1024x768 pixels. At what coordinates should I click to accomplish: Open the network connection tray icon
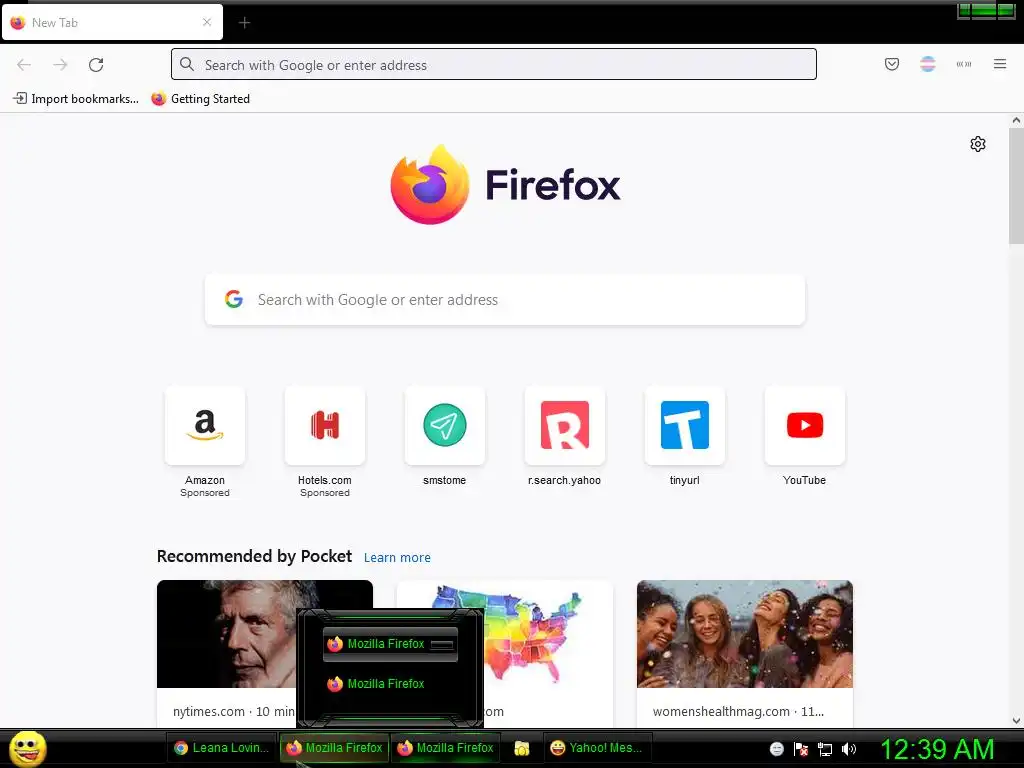(825, 749)
